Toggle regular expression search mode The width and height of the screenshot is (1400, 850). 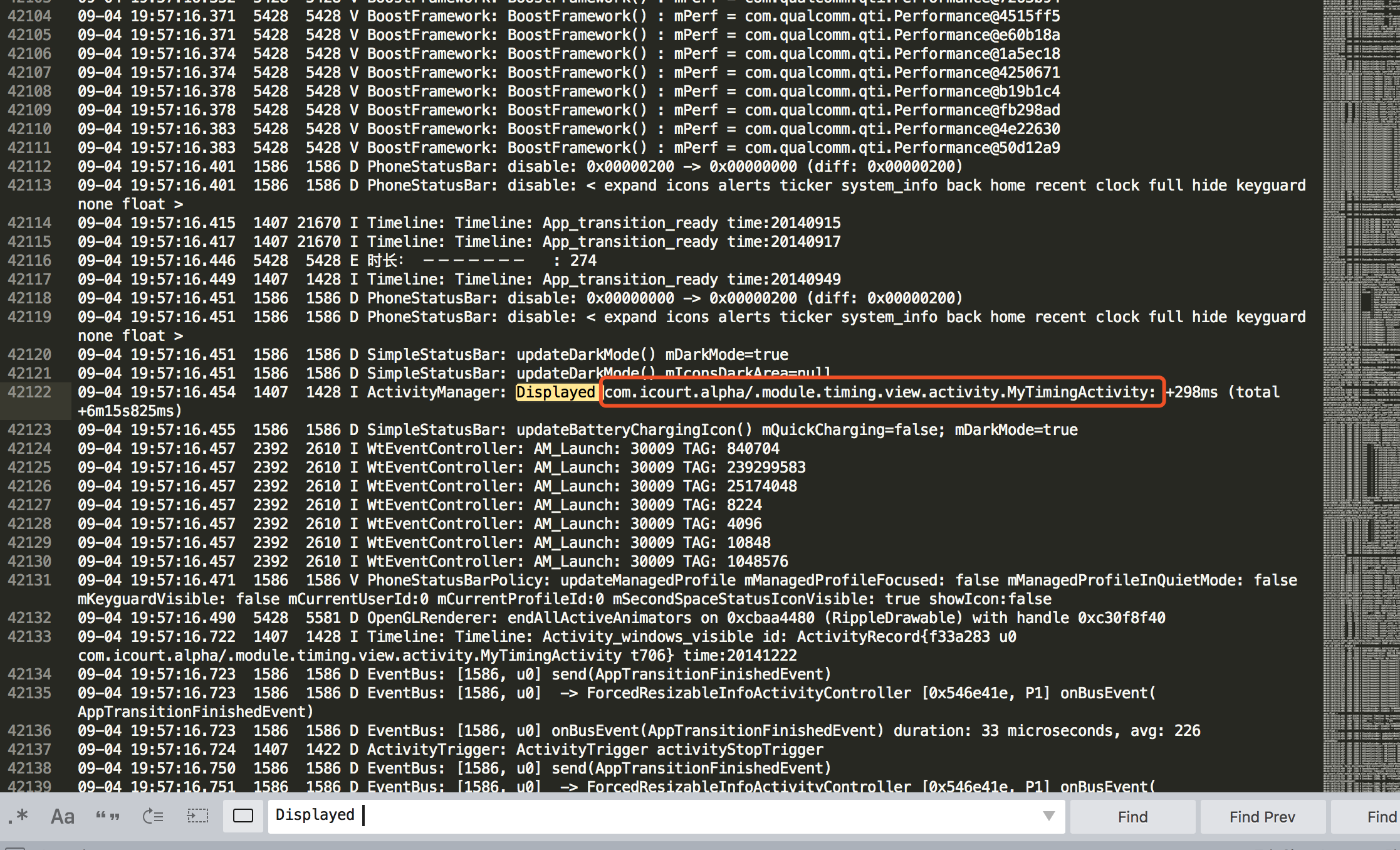coord(19,816)
